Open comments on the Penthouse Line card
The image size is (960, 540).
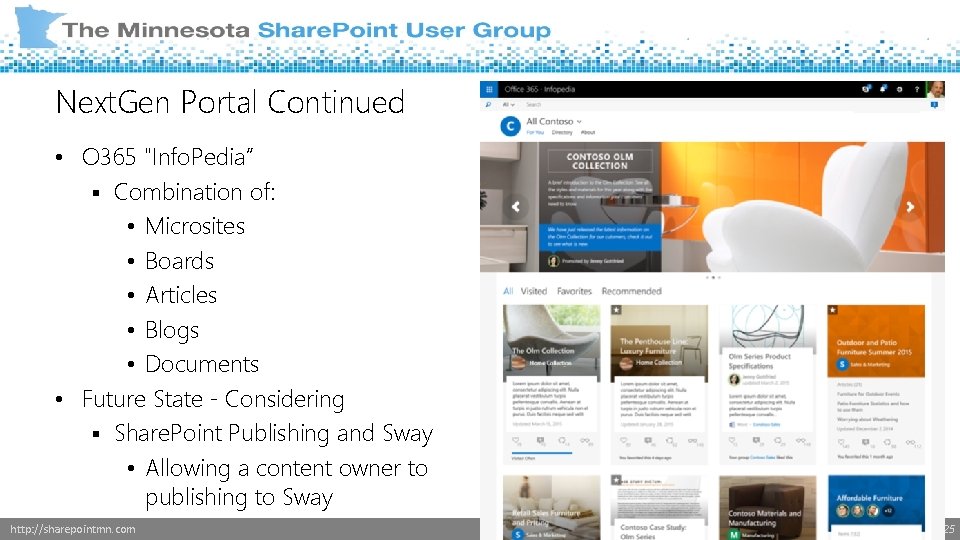click(x=648, y=441)
